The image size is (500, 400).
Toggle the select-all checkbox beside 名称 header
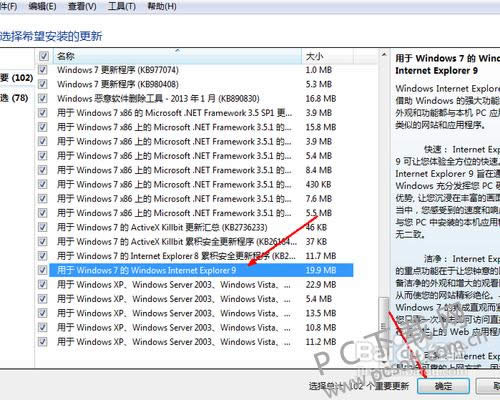tap(43, 56)
